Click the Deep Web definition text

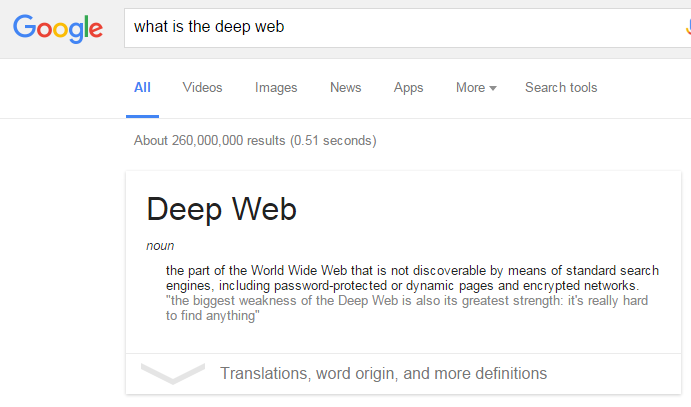[412, 278]
